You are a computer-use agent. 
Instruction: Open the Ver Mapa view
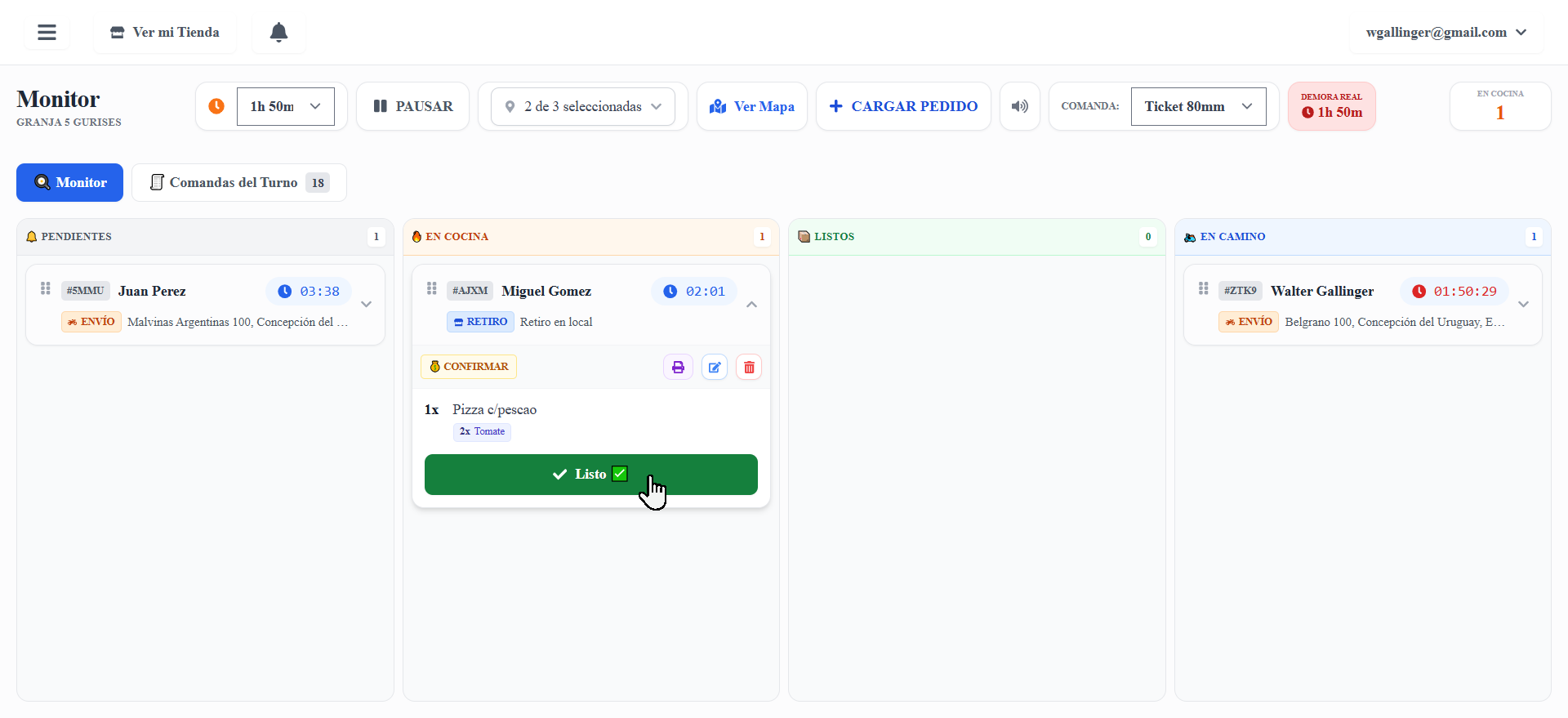752,106
